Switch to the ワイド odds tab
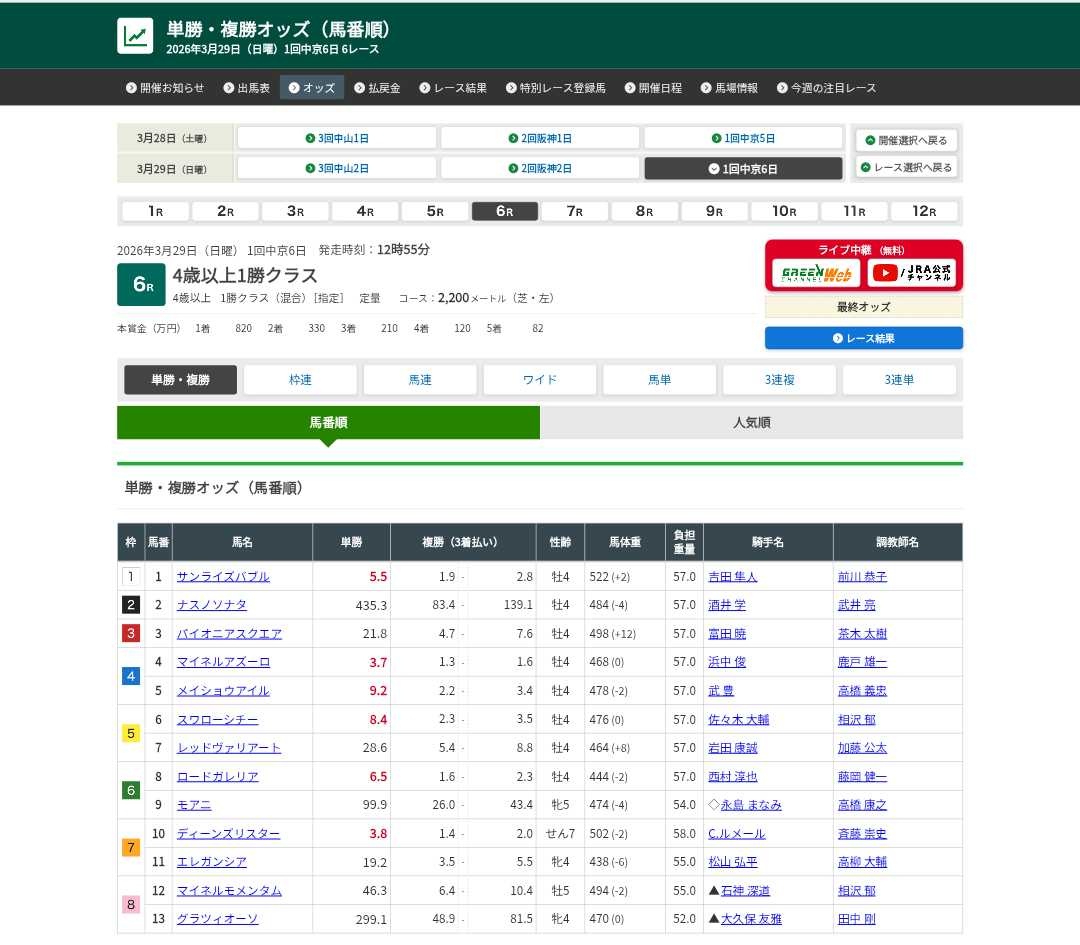The width and height of the screenshot is (1080, 945). coord(540,380)
